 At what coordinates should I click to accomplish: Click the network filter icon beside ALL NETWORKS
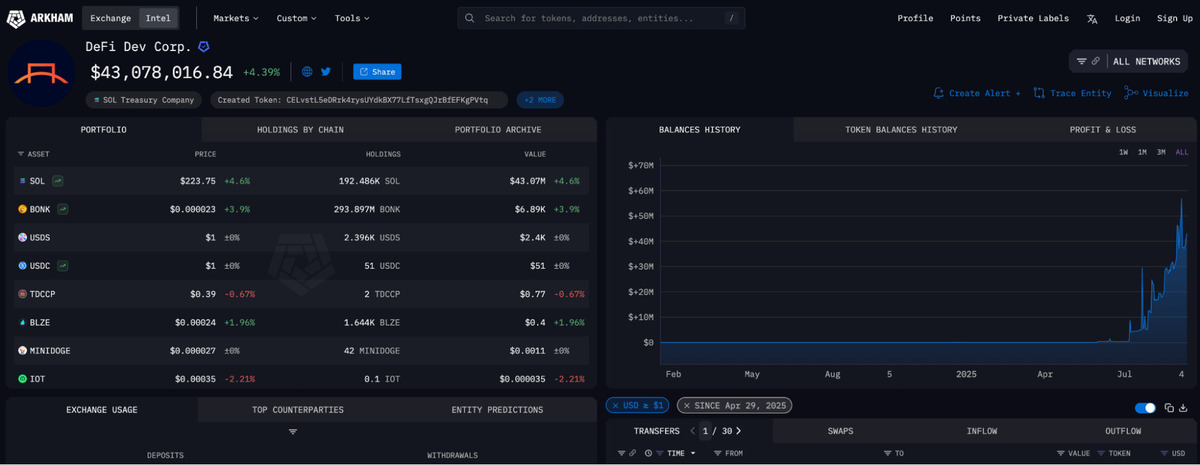pos(1081,61)
